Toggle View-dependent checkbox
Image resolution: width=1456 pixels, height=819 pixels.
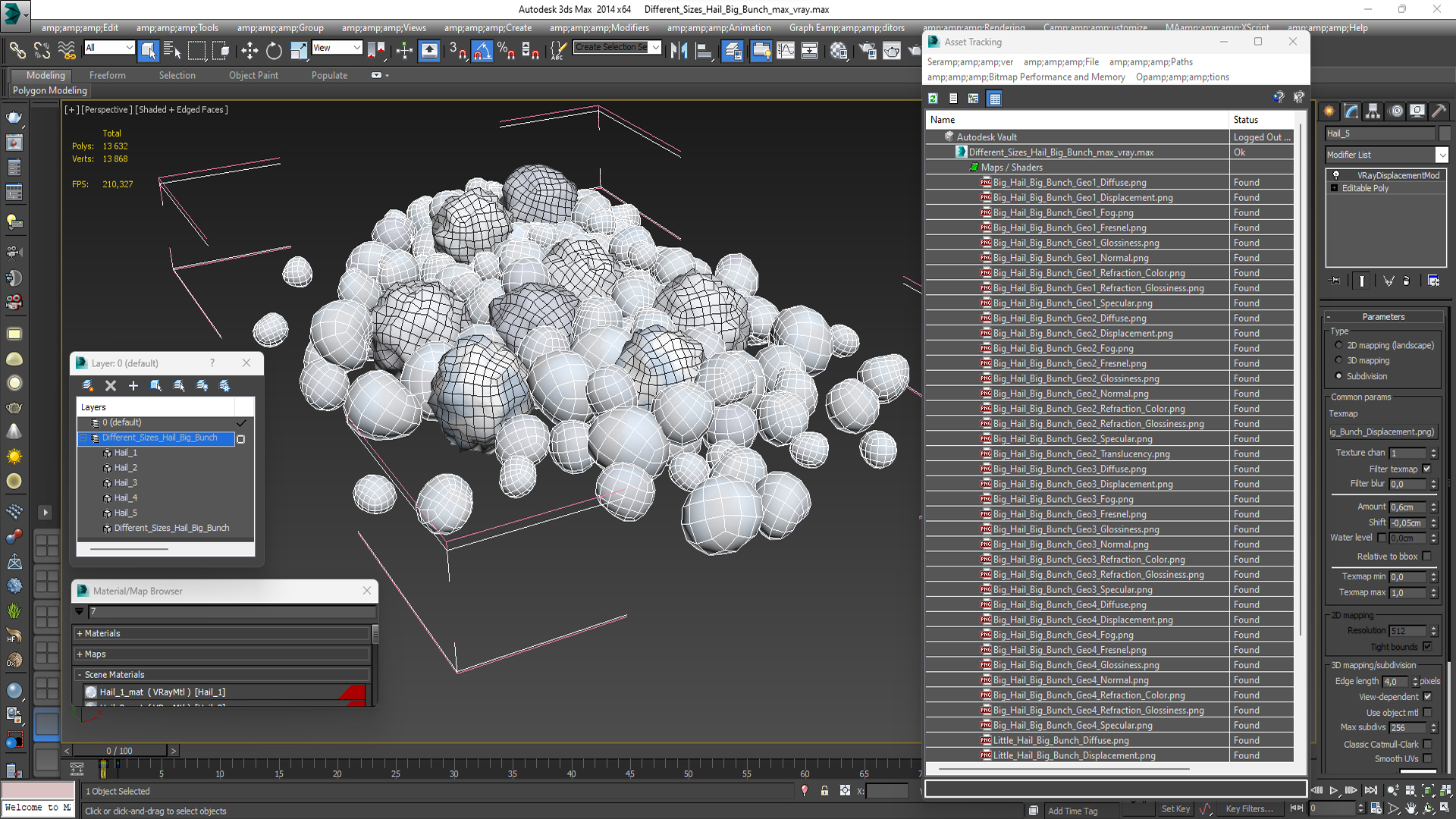1427,696
